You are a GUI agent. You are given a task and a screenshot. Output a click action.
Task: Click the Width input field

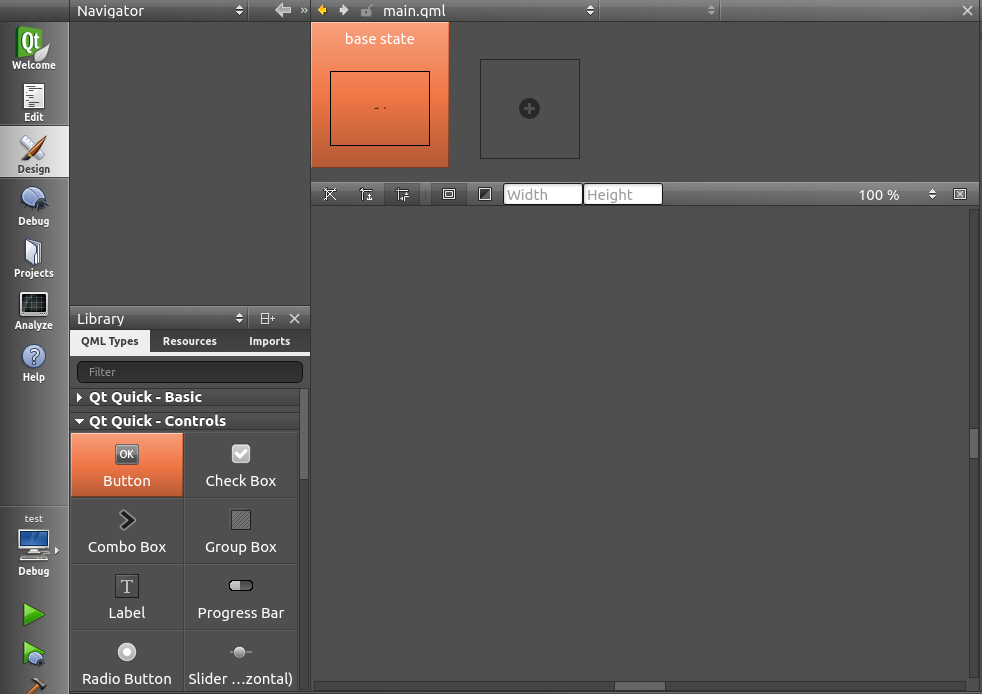click(x=542, y=194)
